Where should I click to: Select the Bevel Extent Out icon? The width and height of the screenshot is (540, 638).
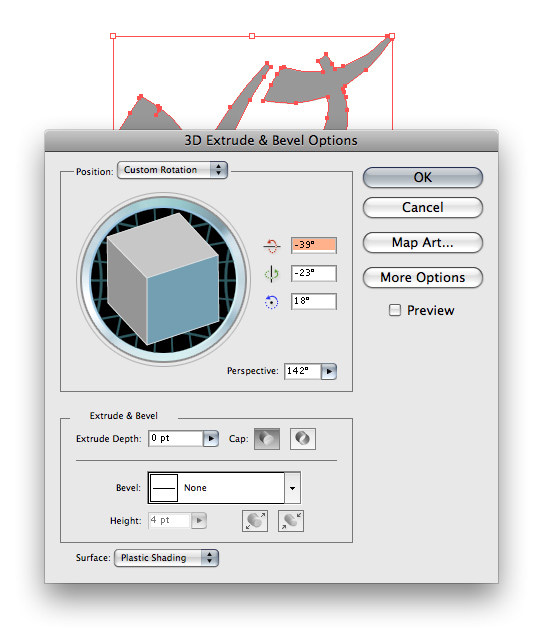coord(255,521)
